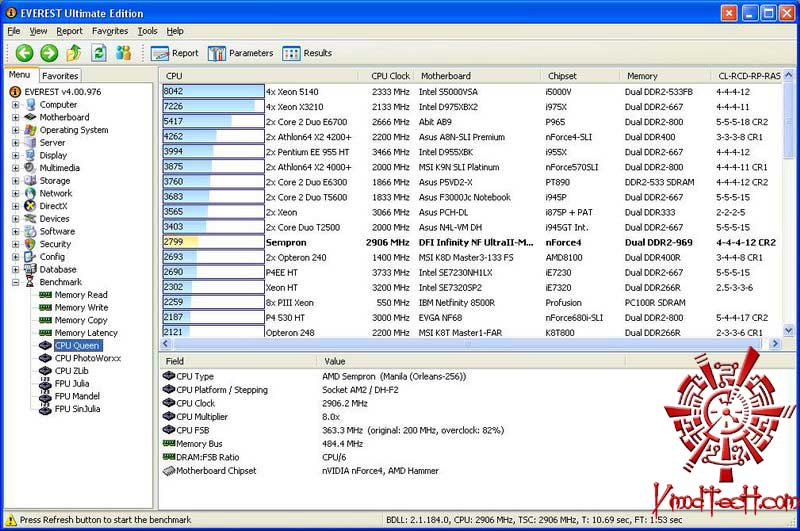Switch to the Favorites tab

(60, 75)
